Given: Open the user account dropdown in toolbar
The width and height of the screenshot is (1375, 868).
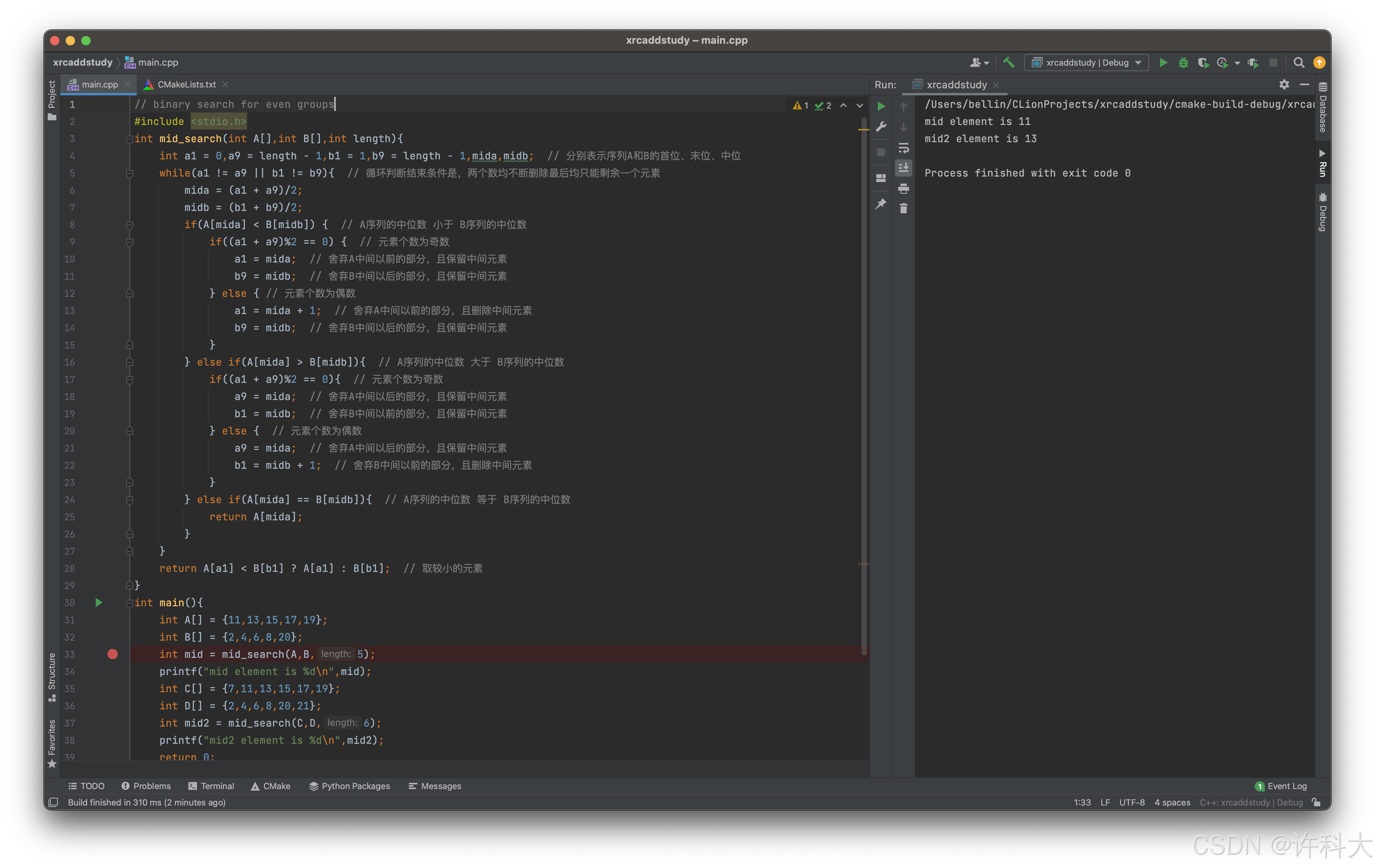Looking at the screenshot, I should 979,63.
